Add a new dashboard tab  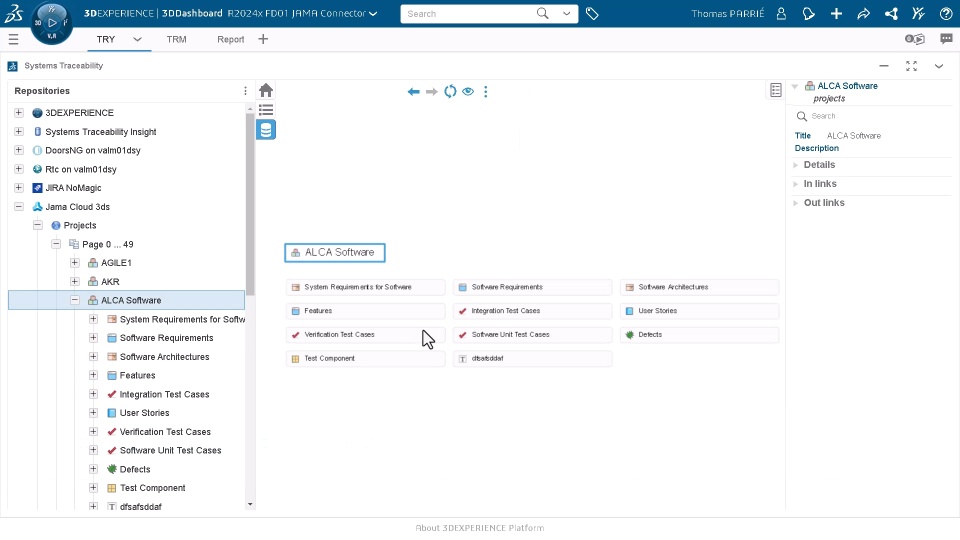[263, 39]
